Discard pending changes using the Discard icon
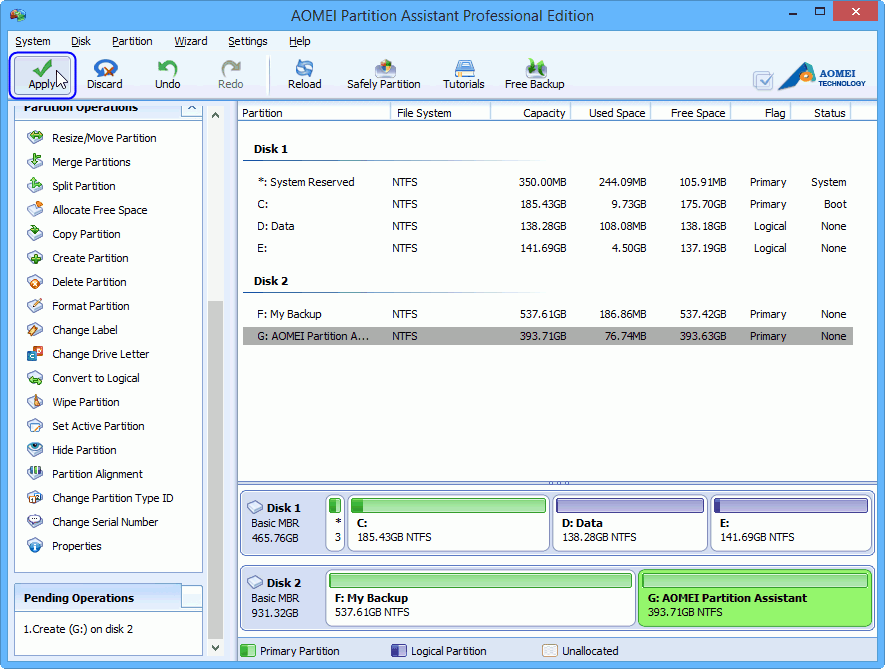The image size is (885, 669). 104,75
